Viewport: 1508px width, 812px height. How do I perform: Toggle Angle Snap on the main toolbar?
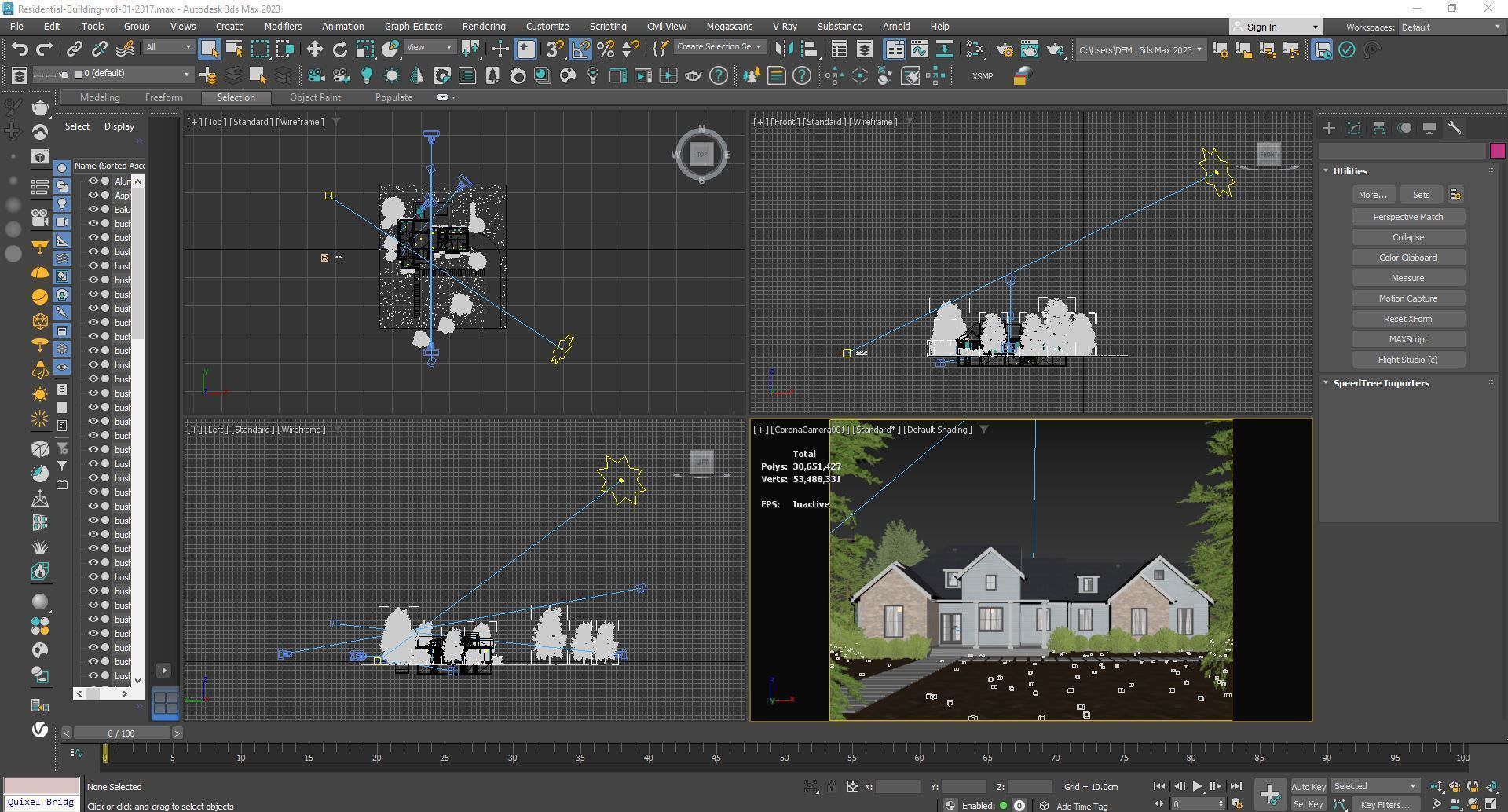coord(580,49)
